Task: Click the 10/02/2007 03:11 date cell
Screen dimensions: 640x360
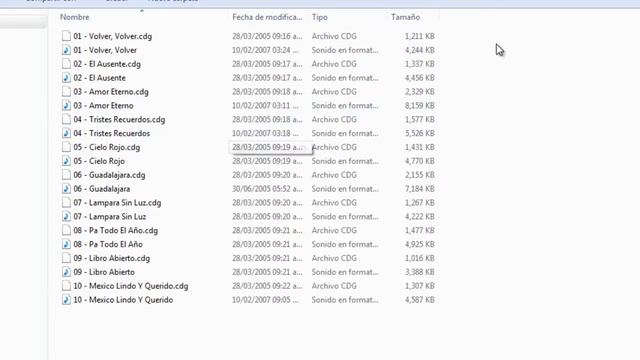Action: pos(265,106)
